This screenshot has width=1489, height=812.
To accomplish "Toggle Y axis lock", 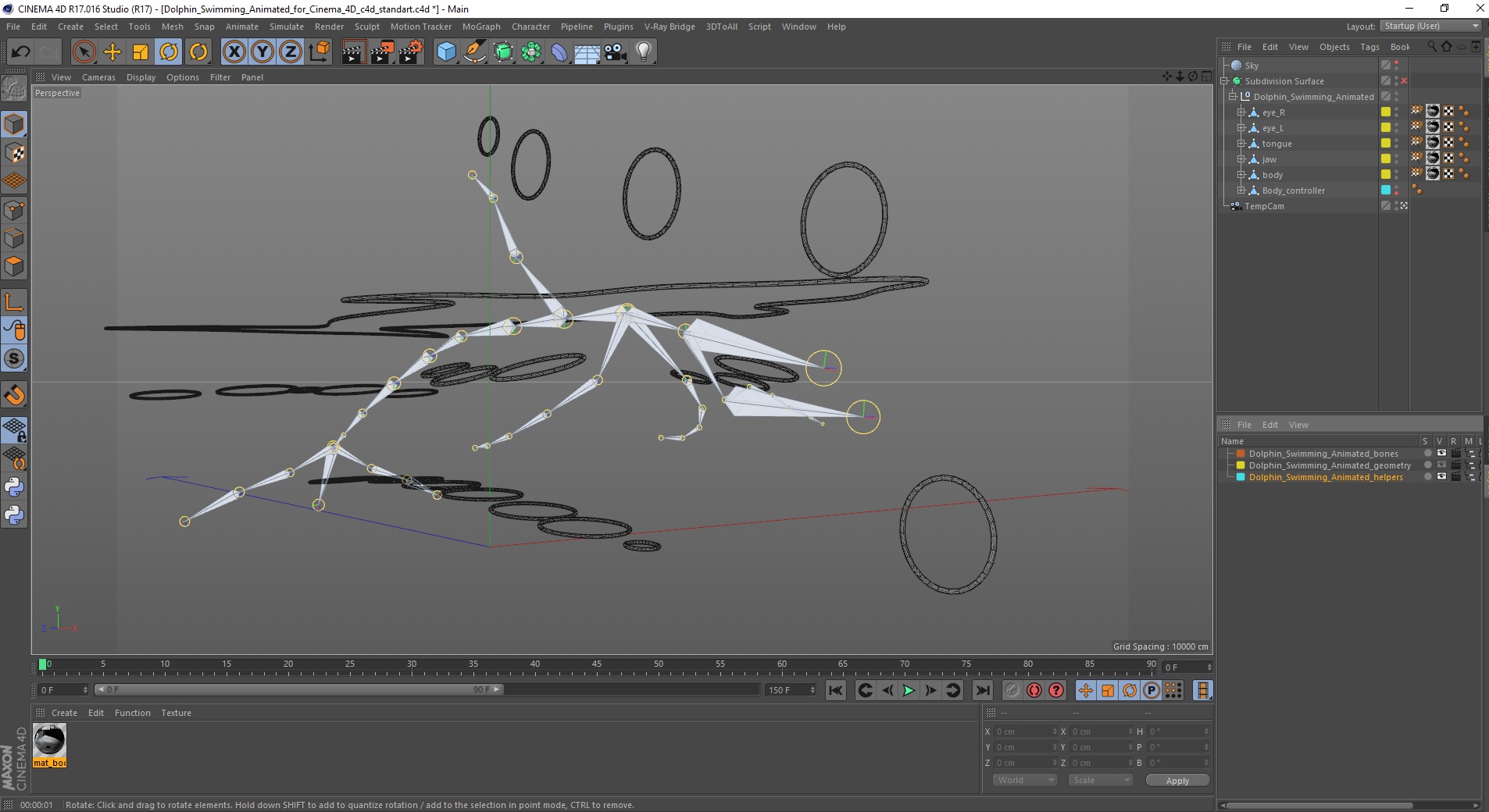I will (262, 52).
